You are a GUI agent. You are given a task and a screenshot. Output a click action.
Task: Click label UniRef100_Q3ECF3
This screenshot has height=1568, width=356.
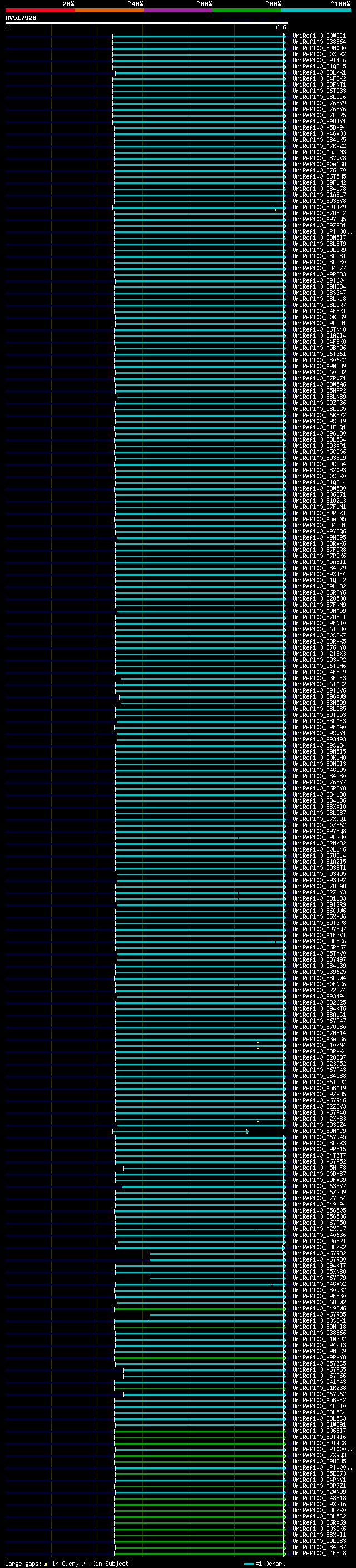click(x=319, y=678)
